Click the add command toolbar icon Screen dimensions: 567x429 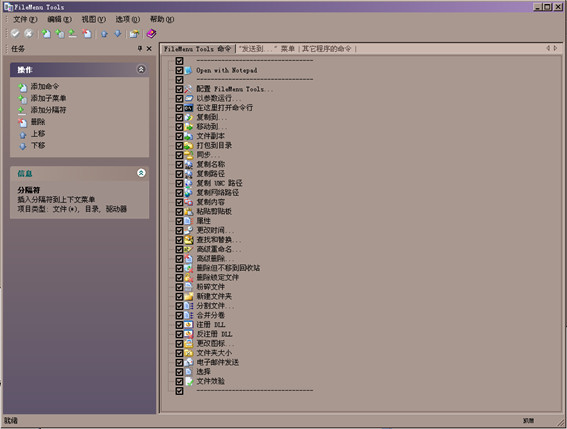(x=46, y=34)
